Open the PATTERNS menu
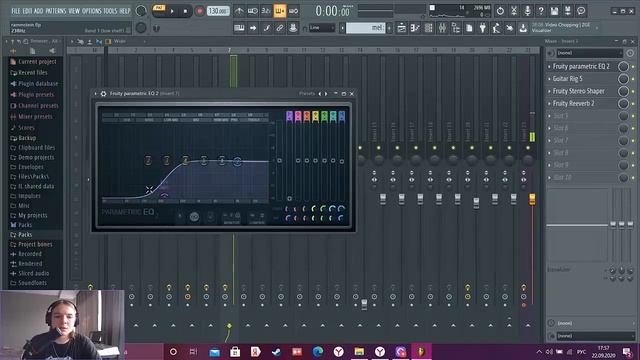640x360 pixels. (56, 11)
